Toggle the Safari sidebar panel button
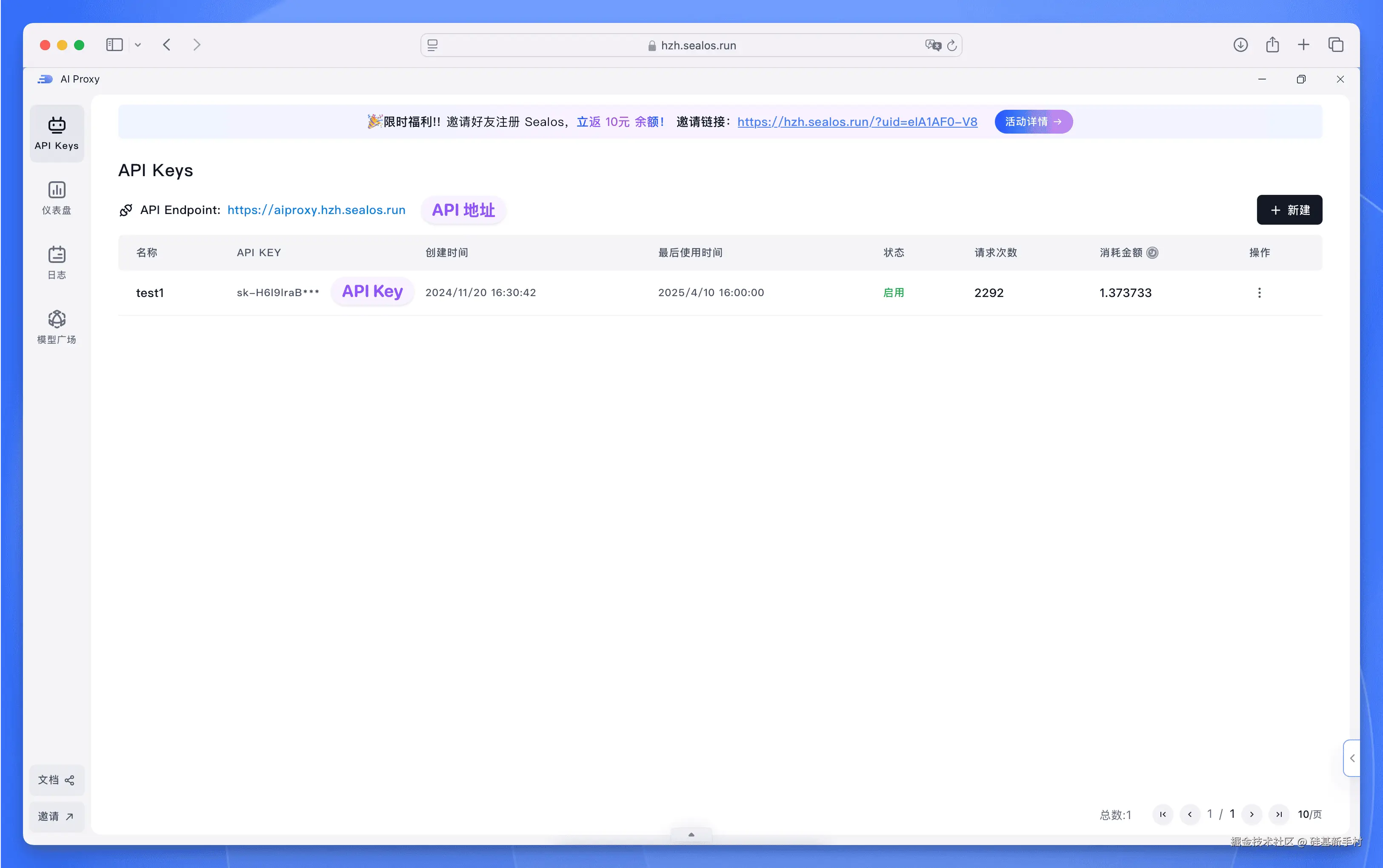The height and width of the screenshot is (868, 1383). (x=114, y=45)
